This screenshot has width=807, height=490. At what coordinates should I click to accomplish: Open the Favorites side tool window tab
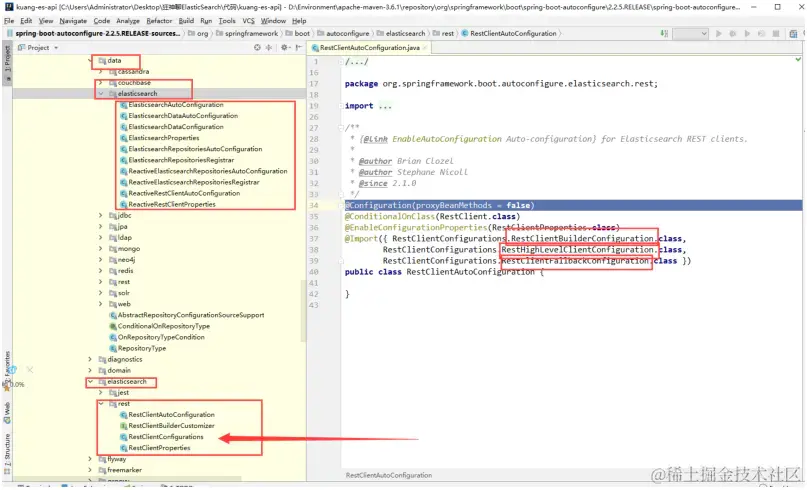pyautogui.click(x=7, y=370)
